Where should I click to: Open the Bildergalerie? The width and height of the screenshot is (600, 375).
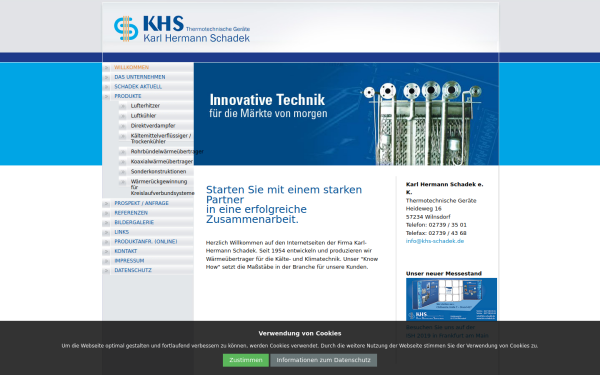[134, 222]
